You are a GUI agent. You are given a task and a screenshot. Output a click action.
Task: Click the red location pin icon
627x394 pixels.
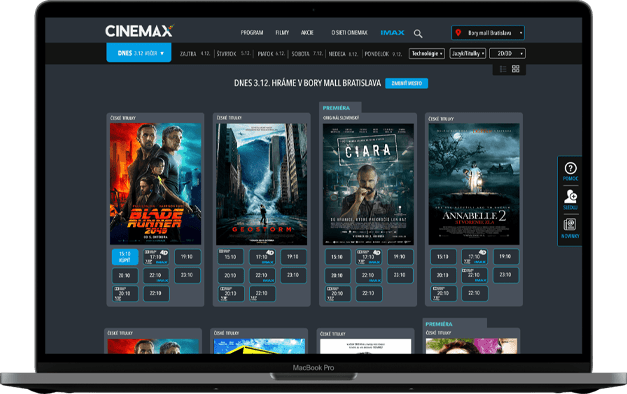[x=458, y=33]
